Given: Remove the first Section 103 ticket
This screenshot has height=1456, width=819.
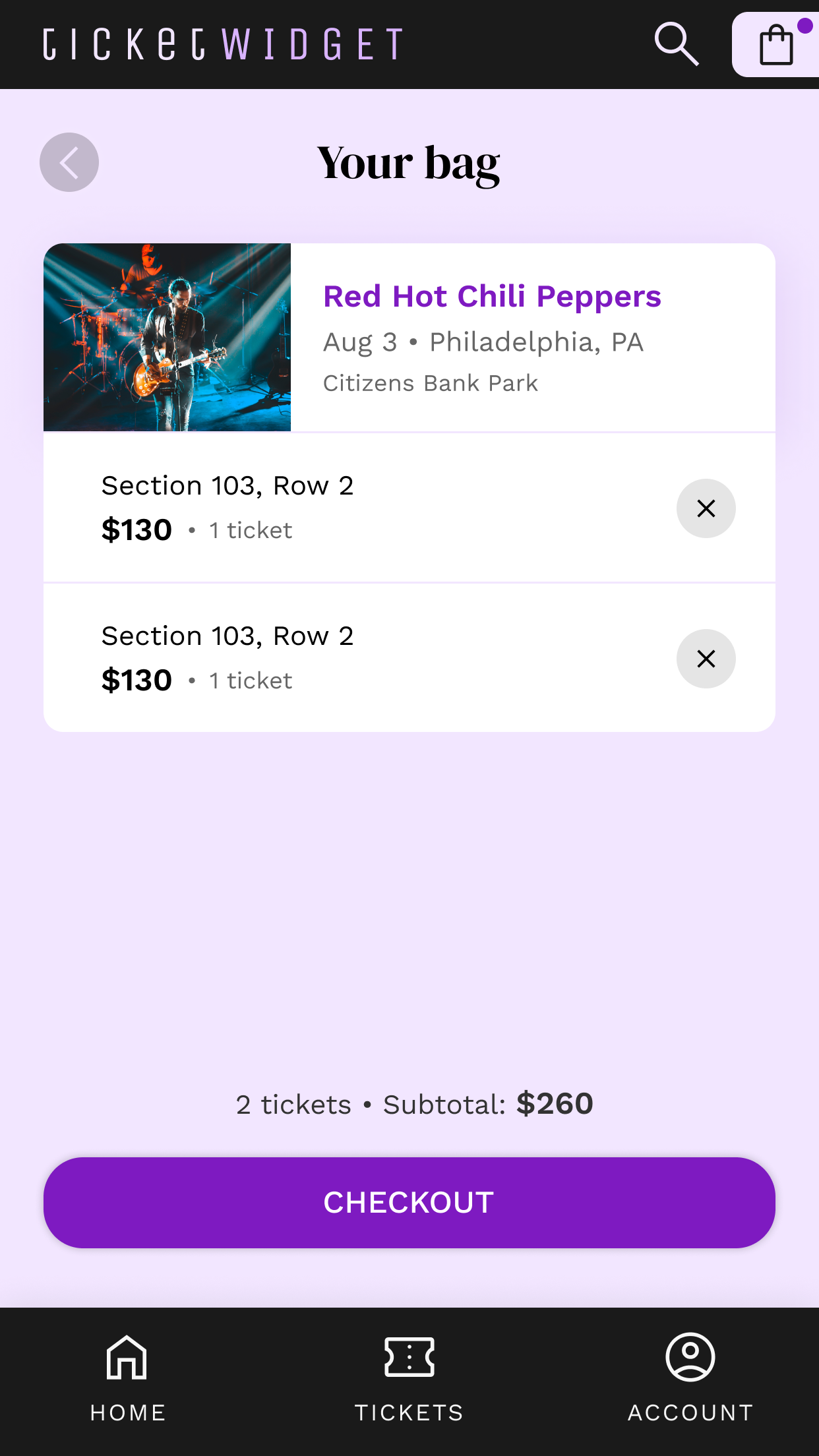Looking at the screenshot, I should 706,508.
